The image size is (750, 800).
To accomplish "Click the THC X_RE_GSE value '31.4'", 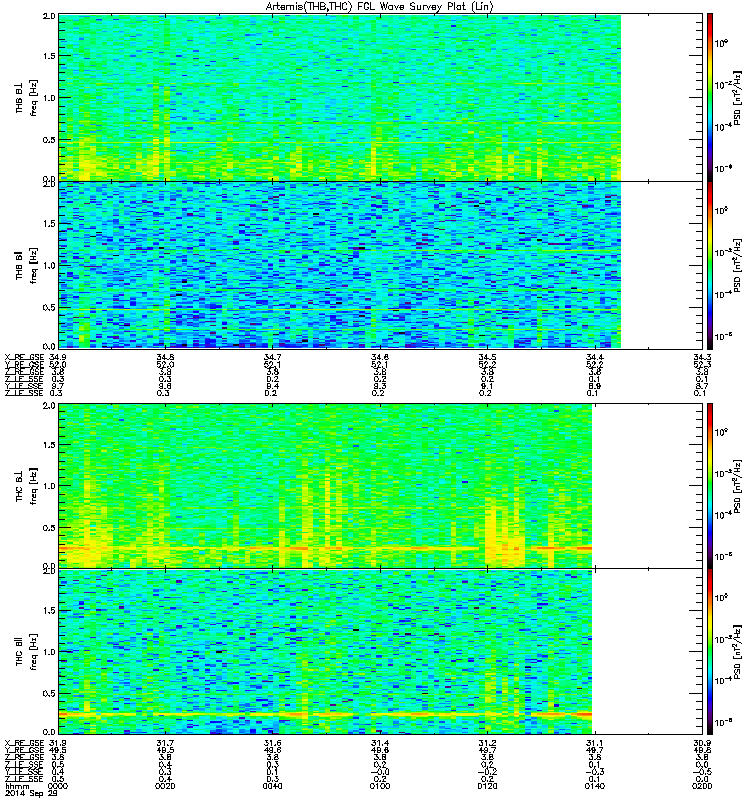I will tap(380, 743).
